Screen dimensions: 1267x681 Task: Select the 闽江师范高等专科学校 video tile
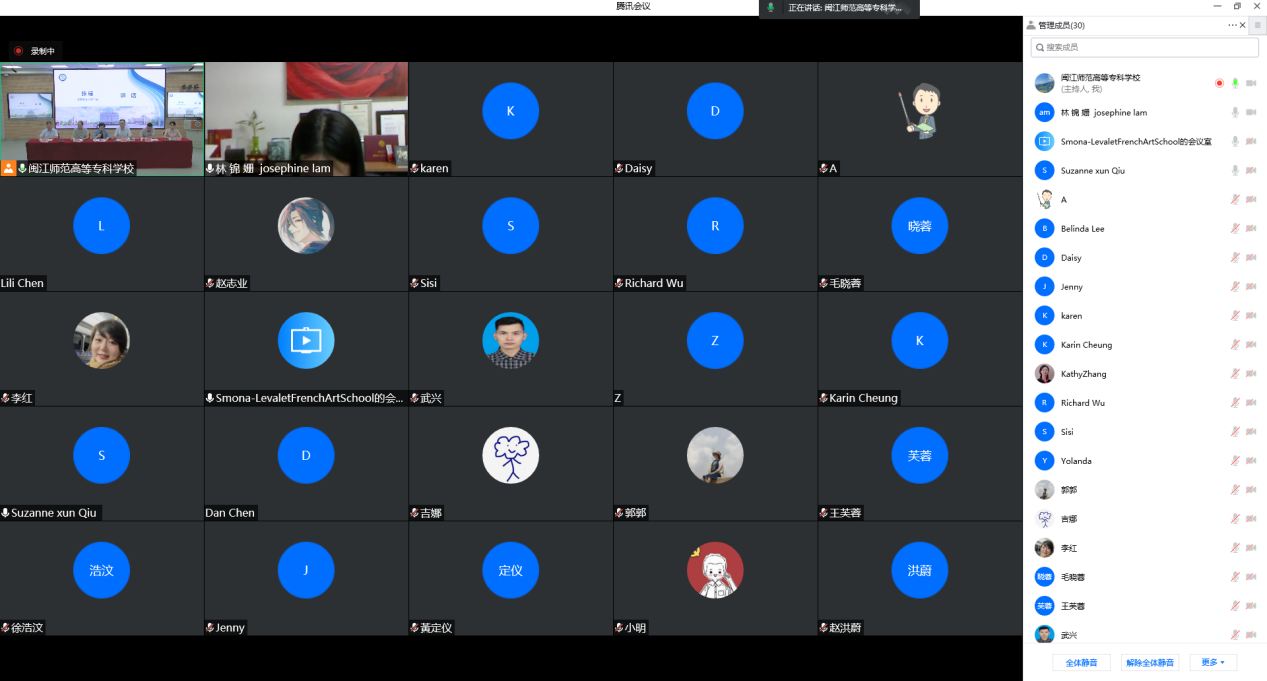coord(102,118)
